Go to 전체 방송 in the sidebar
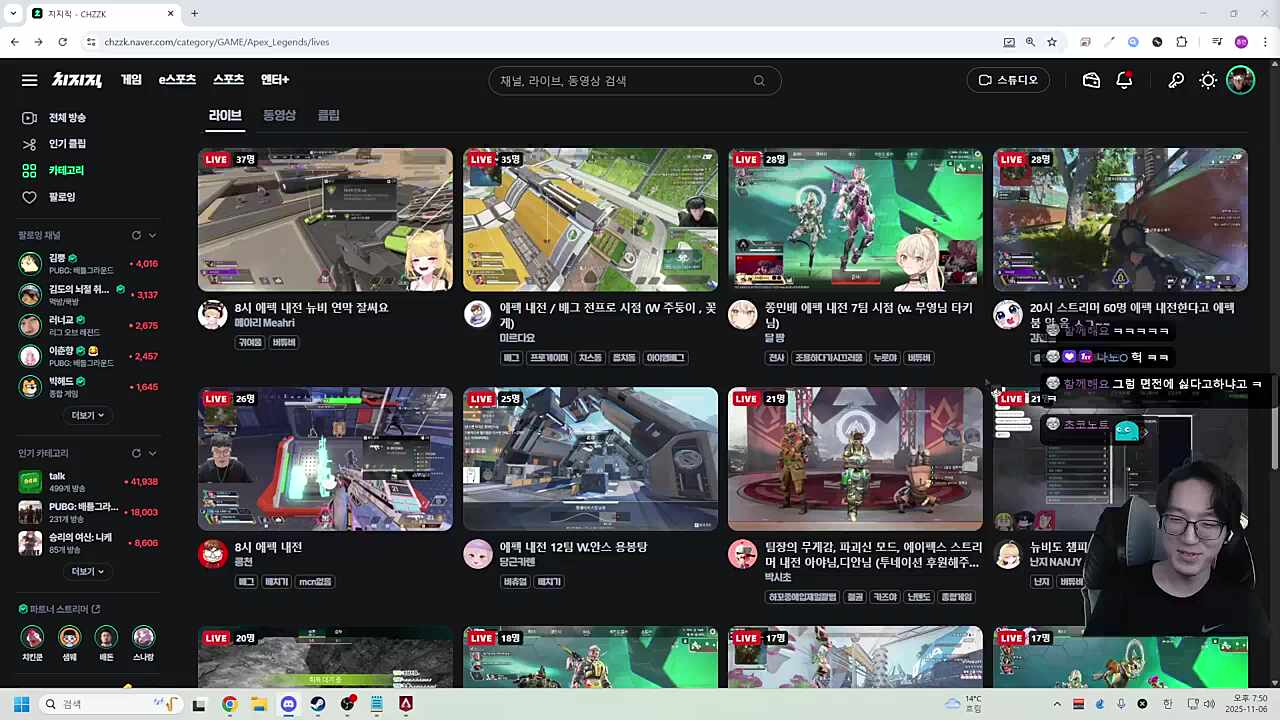The height and width of the screenshot is (720, 1280). coord(67,118)
